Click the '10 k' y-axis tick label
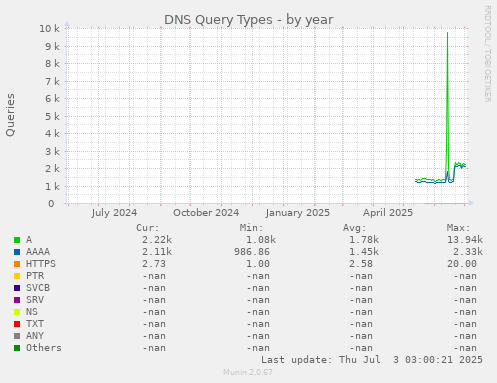Viewport: 497px width, 383px height. click(50, 29)
